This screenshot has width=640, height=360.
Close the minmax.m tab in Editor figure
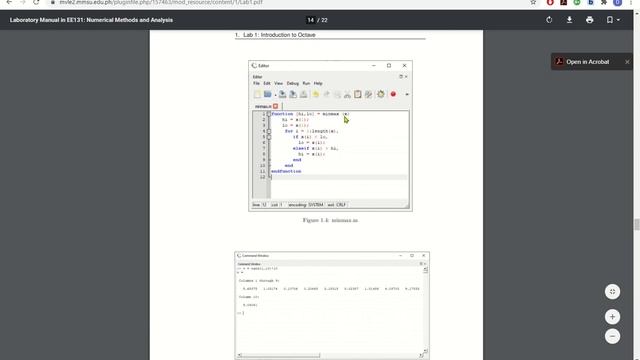pos(276,106)
